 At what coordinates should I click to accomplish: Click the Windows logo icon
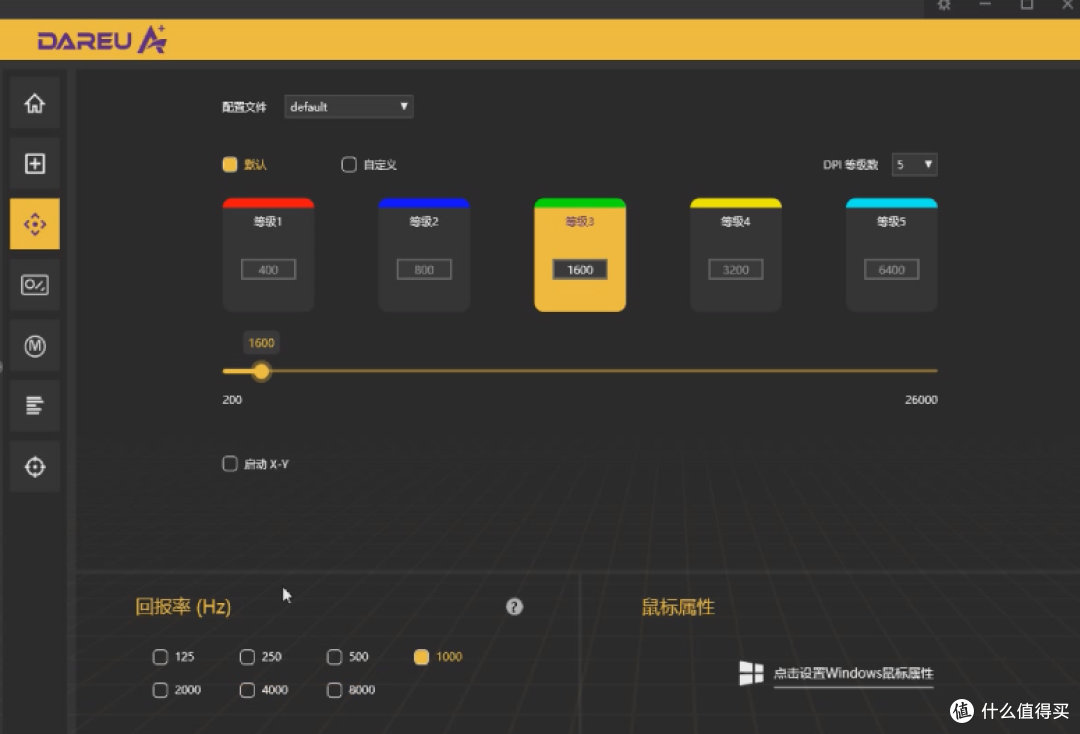click(751, 673)
